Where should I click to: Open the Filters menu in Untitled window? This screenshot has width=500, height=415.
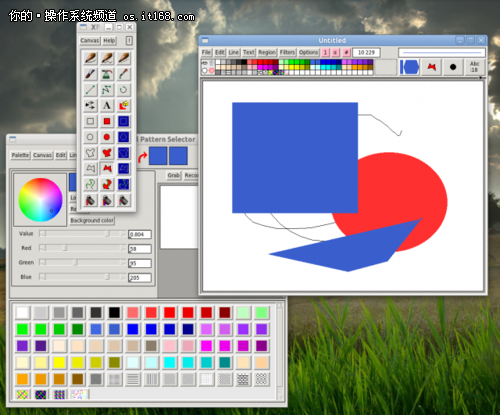point(287,52)
